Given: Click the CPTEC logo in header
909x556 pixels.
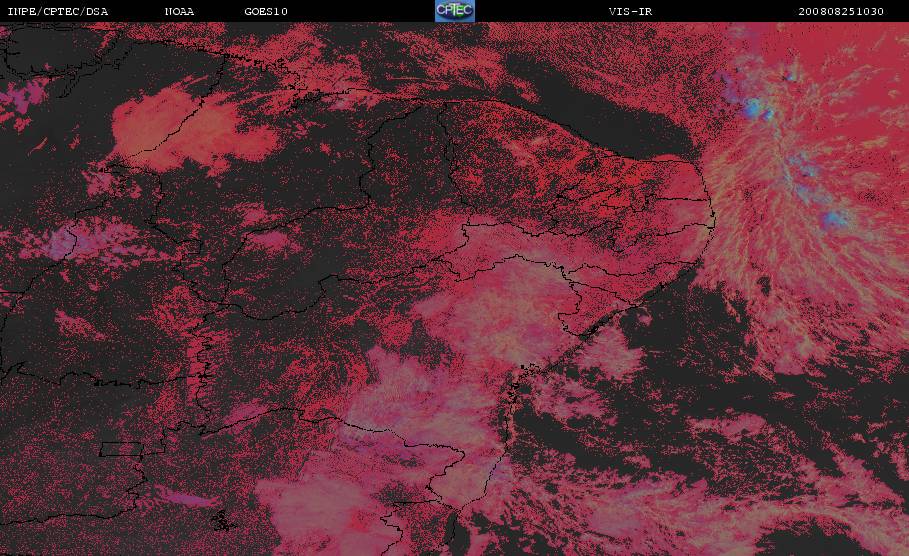Looking at the screenshot, I should pos(454,11).
